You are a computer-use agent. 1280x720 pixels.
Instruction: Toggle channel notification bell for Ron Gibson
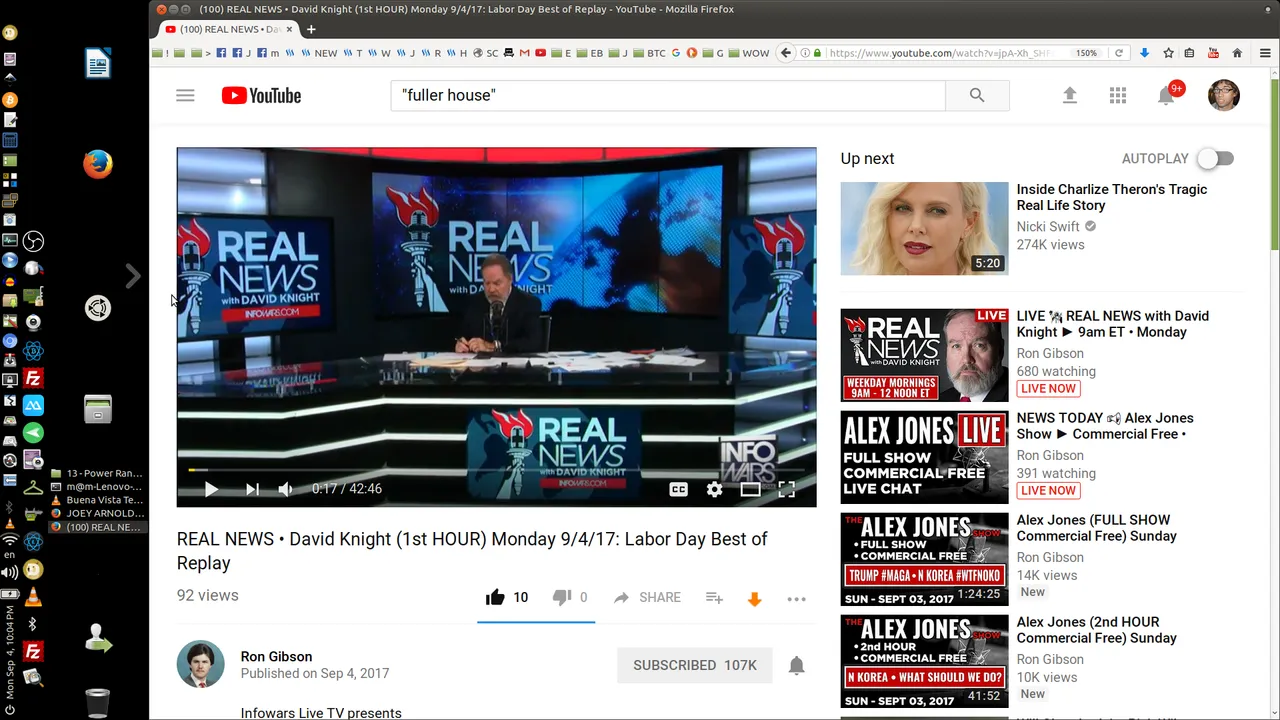click(x=797, y=665)
